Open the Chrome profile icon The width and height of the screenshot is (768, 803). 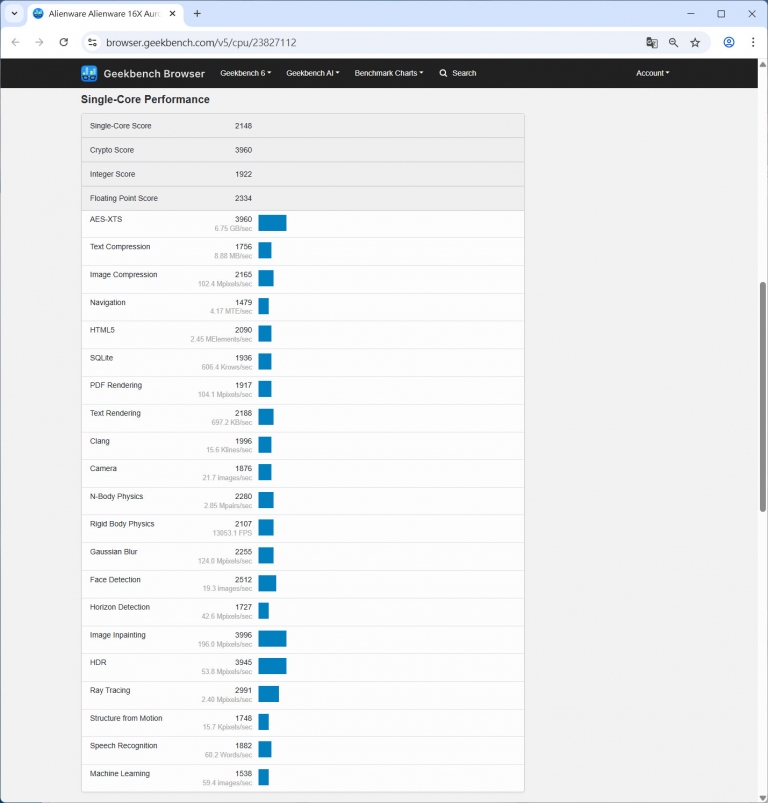729,43
